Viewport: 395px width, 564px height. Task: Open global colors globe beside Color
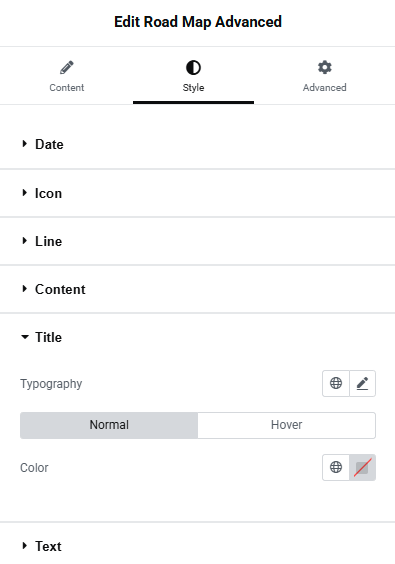click(336, 467)
